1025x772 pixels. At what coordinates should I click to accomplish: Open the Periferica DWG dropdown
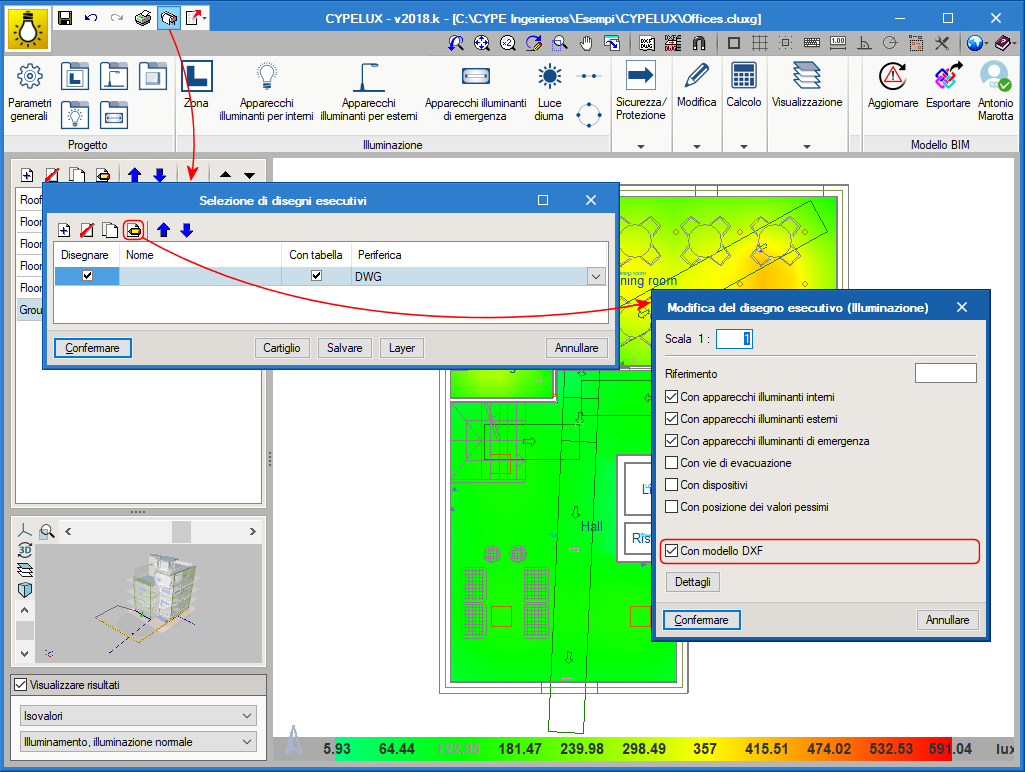(x=596, y=277)
